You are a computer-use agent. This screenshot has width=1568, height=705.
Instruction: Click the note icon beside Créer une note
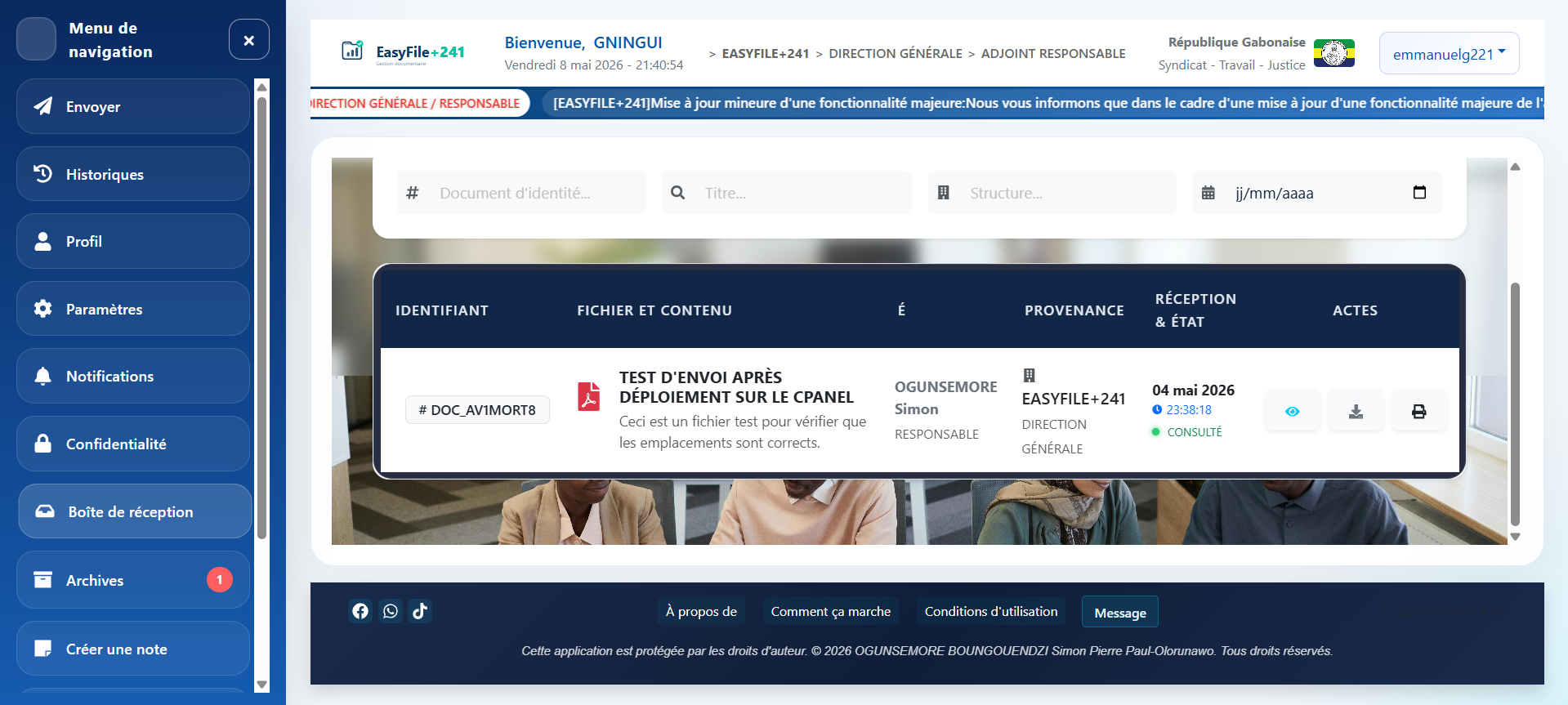click(x=43, y=649)
